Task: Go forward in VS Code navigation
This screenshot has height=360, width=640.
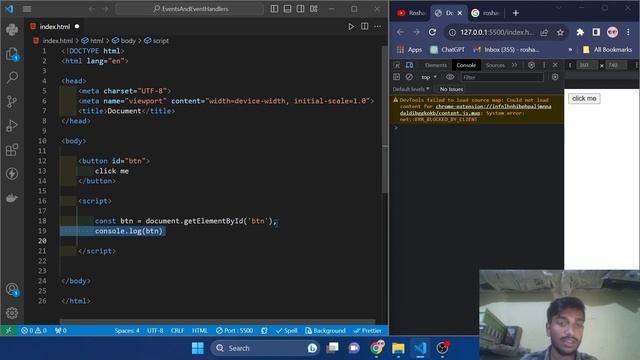Action: pos(105,9)
